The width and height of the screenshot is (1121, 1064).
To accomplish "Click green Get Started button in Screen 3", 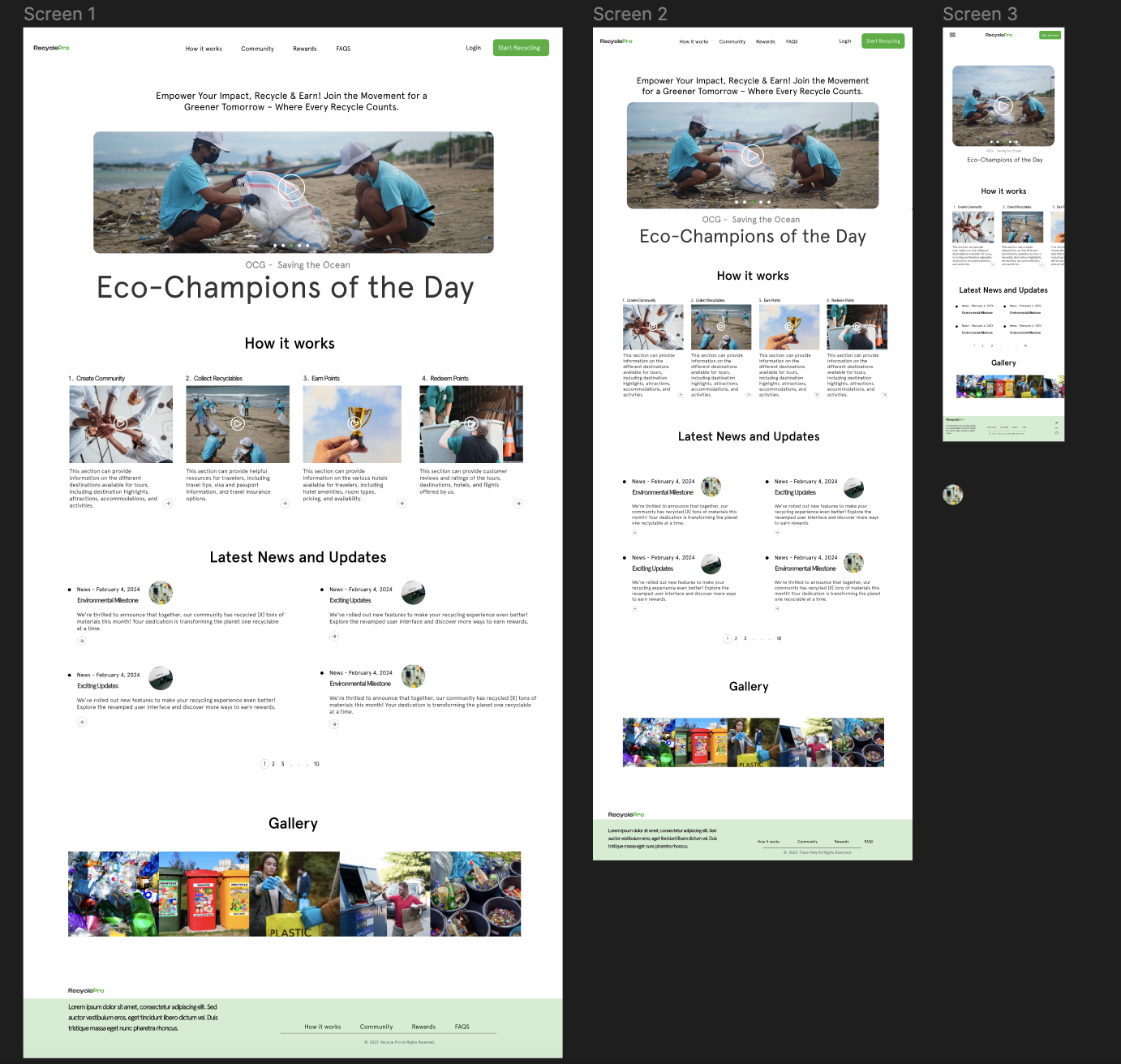I will pos(1050,35).
